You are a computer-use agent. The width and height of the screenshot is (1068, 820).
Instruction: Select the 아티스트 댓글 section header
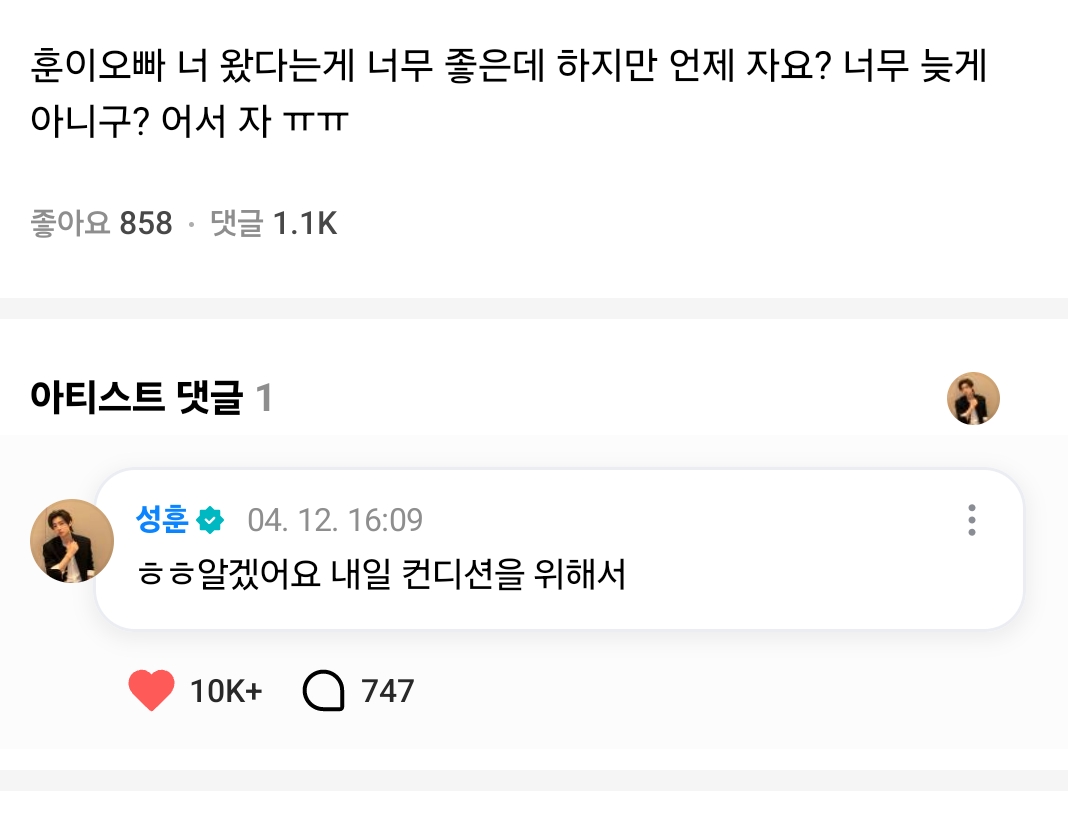click(136, 399)
